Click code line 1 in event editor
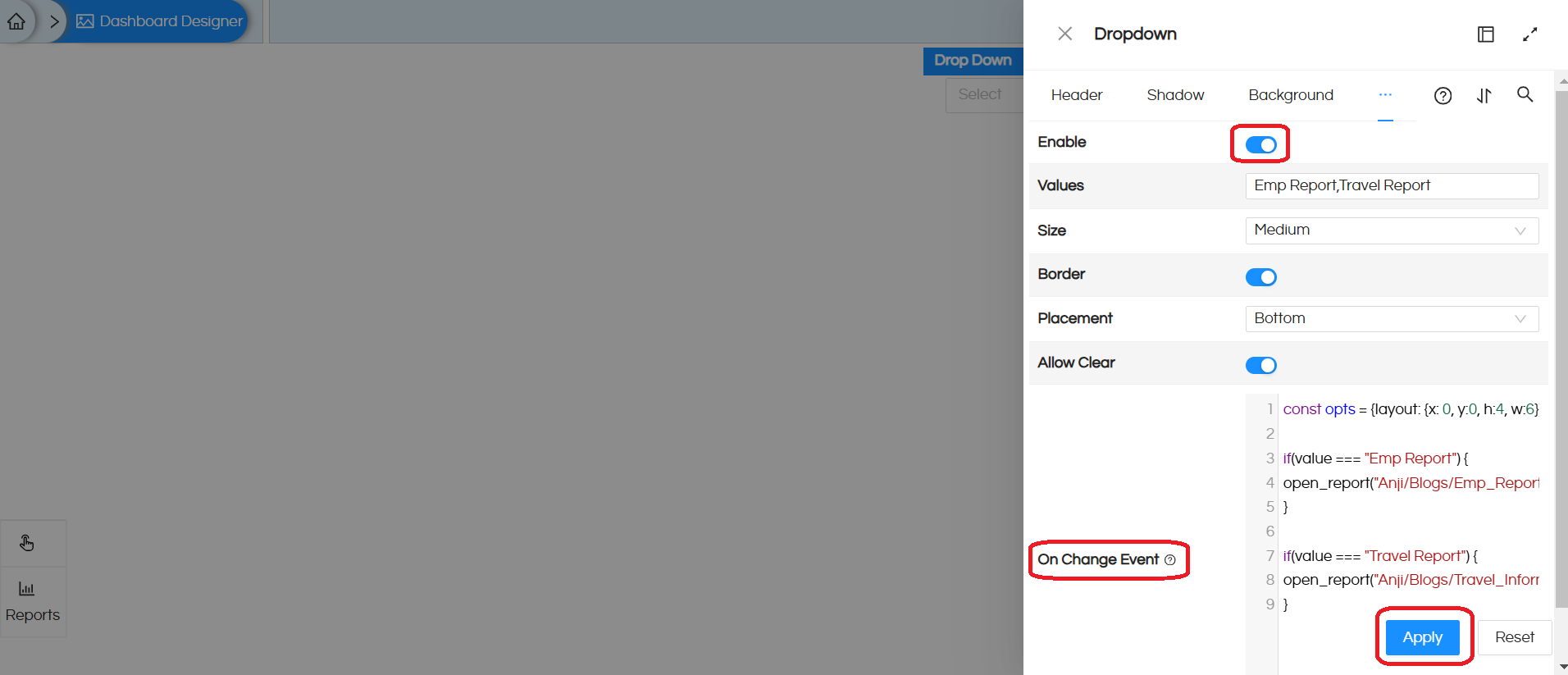1568x675 pixels. (1411, 409)
